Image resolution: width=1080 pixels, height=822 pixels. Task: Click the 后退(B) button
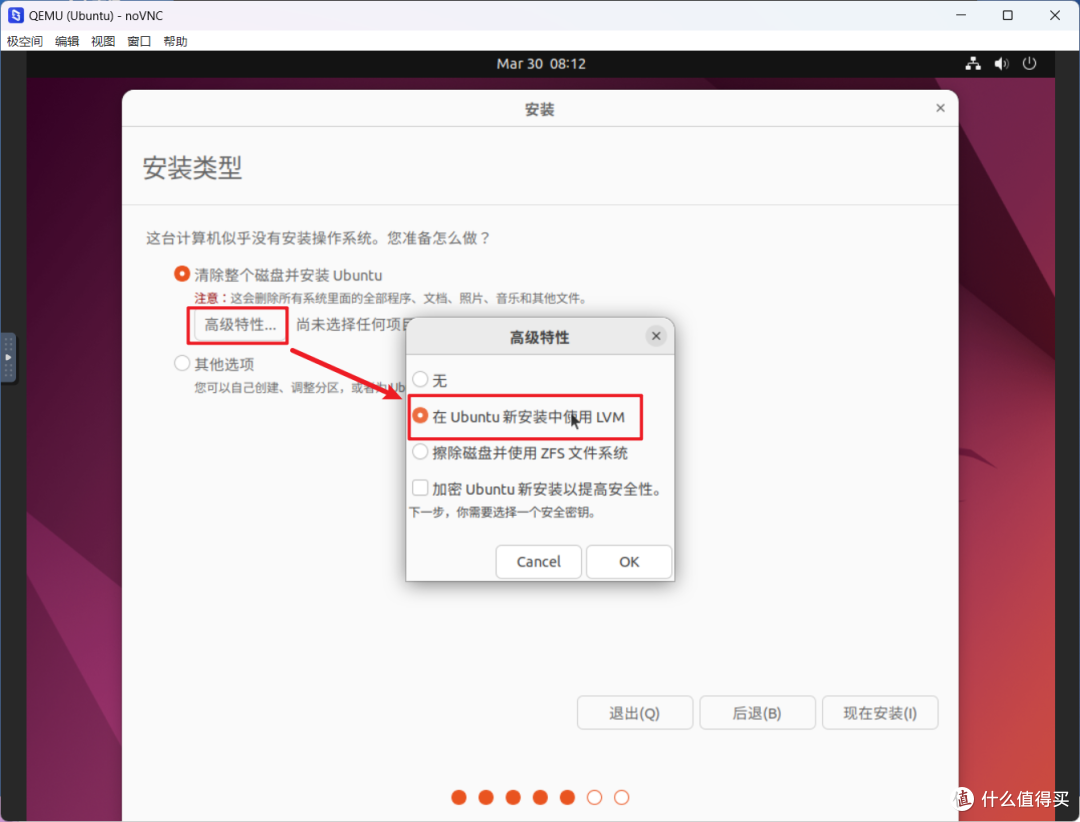tap(757, 713)
